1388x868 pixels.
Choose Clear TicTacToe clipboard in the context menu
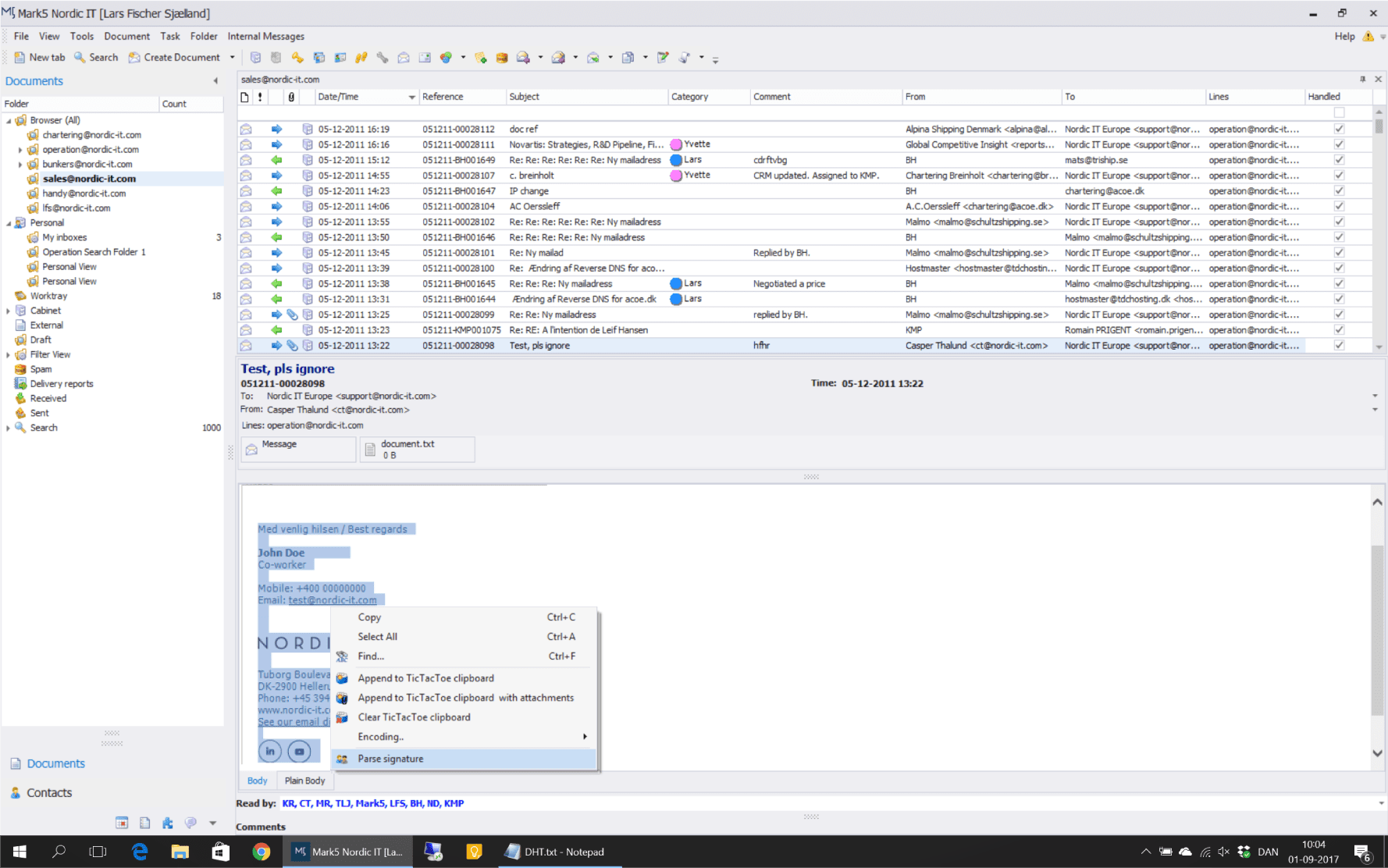click(464, 717)
